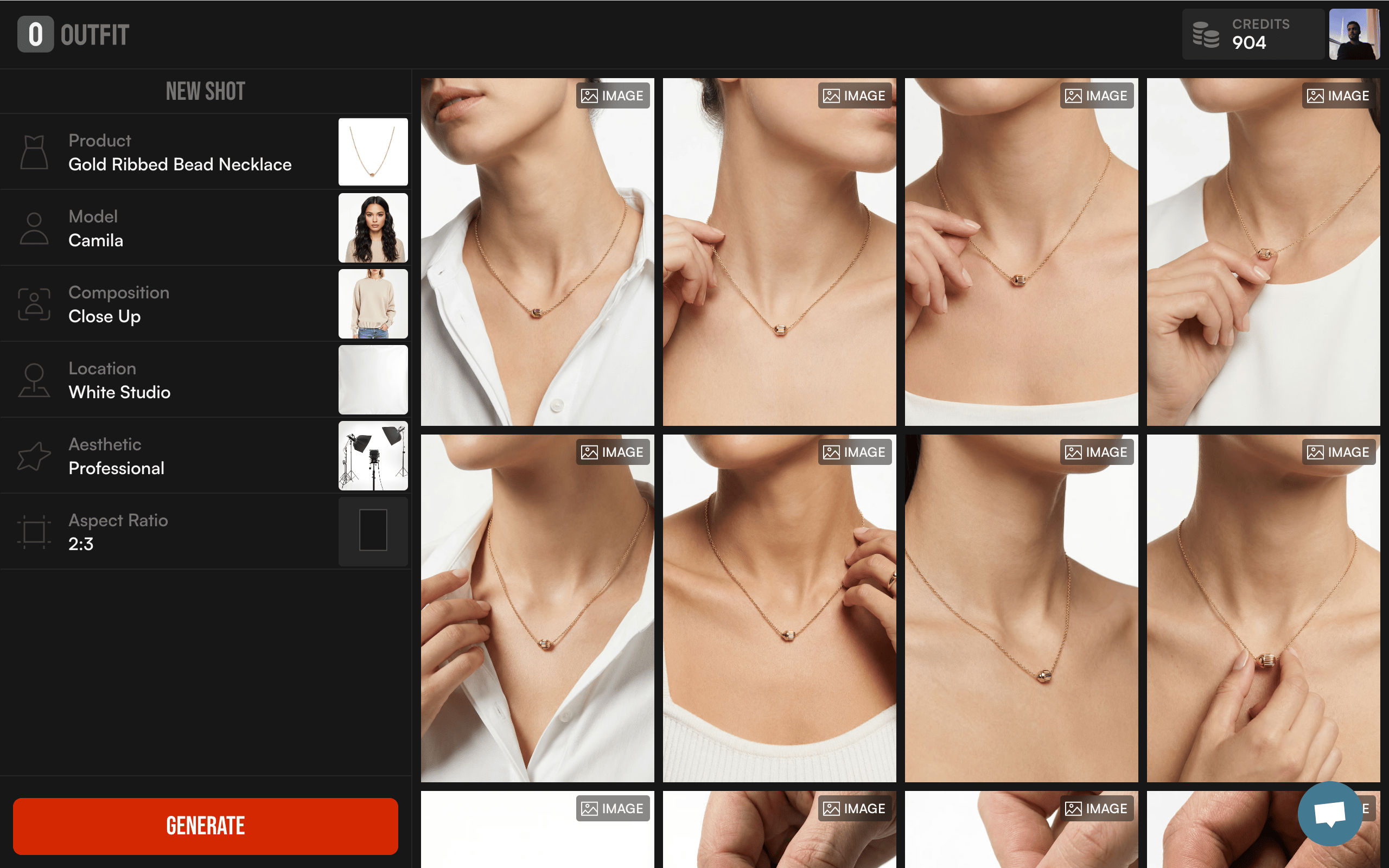Toggle the IMAGE badge on the first photo

pyautogui.click(x=612, y=95)
